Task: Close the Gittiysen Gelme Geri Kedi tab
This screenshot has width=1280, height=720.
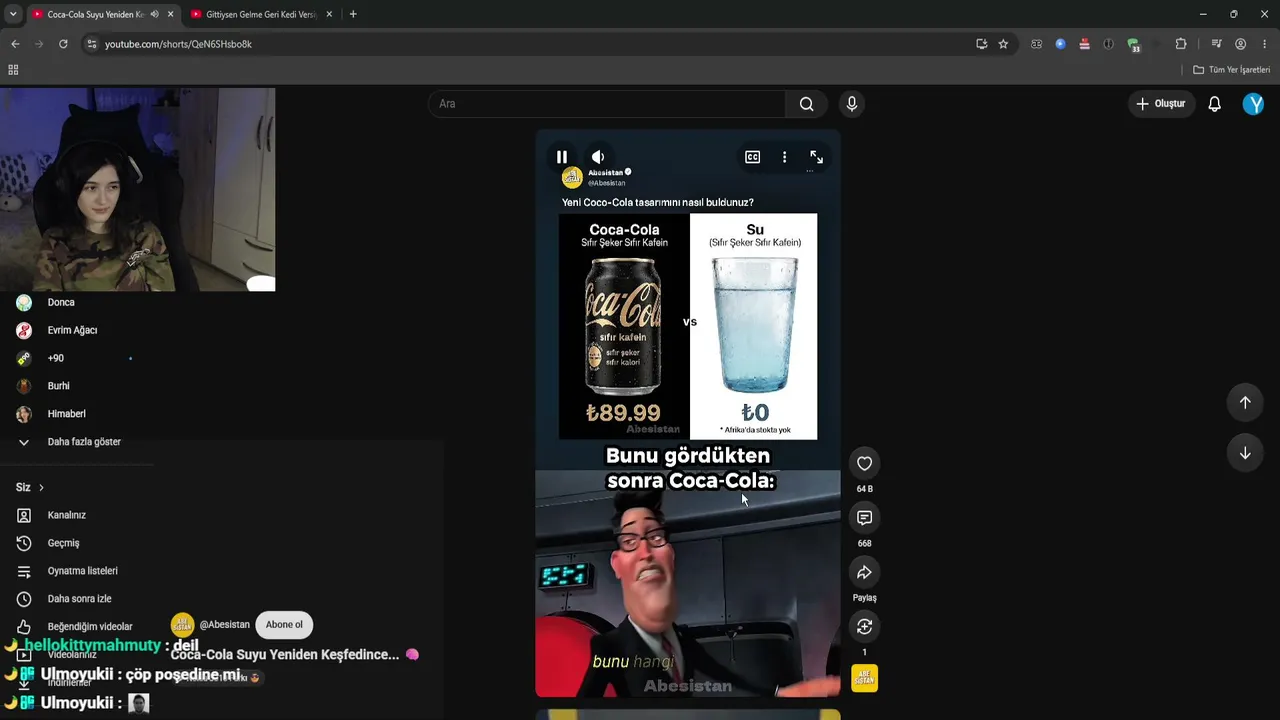Action: pos(329,14)
